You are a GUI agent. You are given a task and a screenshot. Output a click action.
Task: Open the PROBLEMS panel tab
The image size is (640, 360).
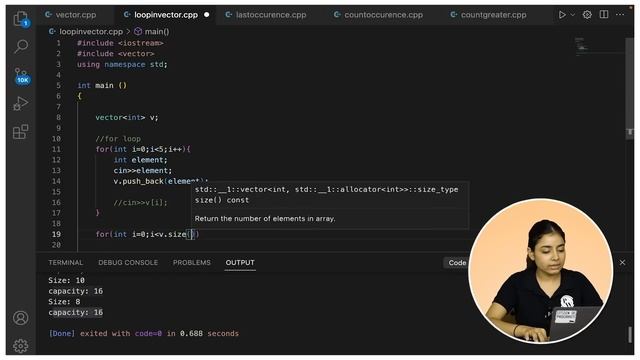[191, 262]
